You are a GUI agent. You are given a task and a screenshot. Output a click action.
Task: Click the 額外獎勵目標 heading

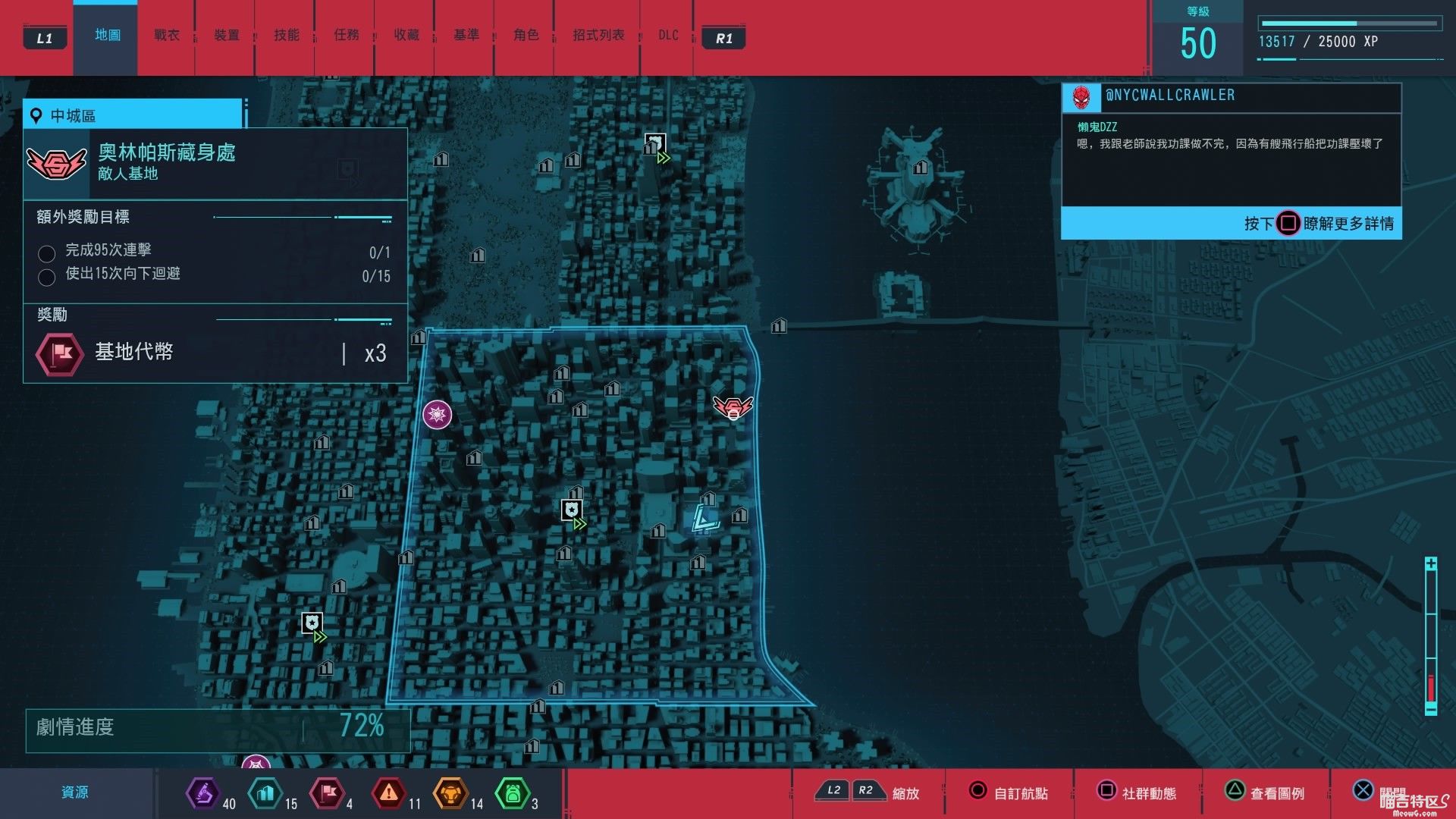pos(83,217)
